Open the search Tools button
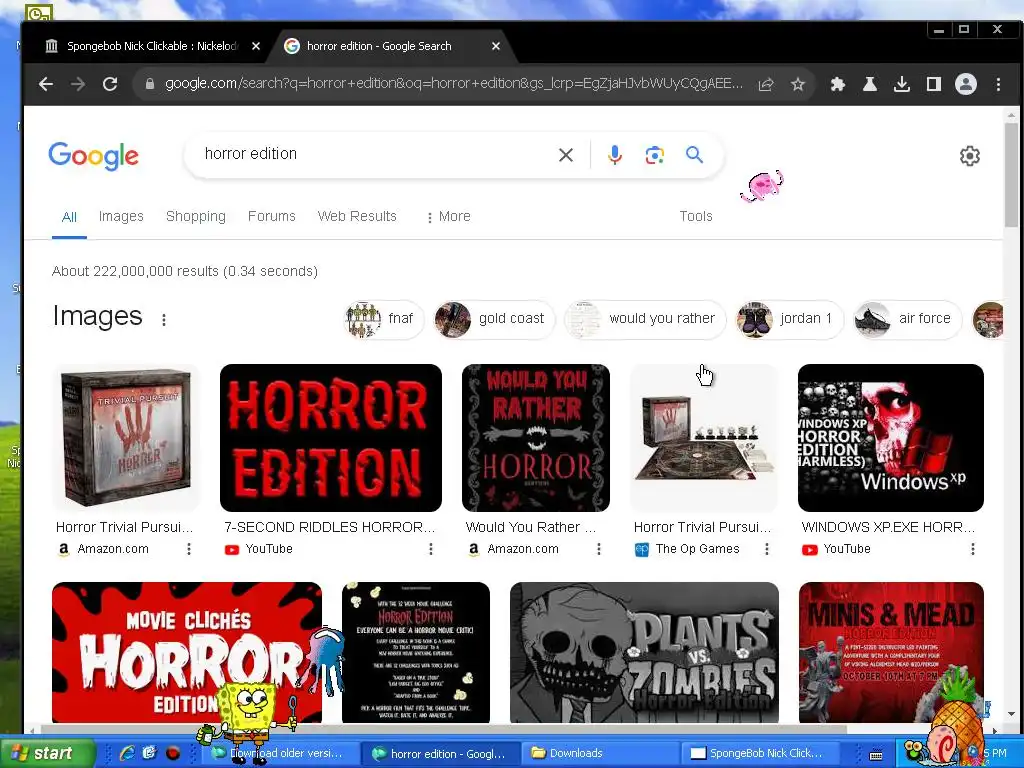The image size is (1024, 768). [696, 216]
